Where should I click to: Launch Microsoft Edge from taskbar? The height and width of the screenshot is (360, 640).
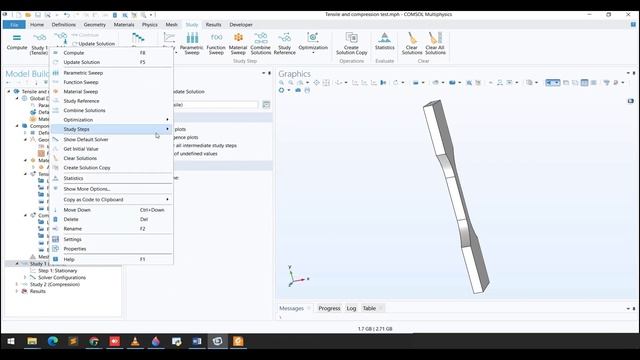pyautogui.click(x=53, y=341)
